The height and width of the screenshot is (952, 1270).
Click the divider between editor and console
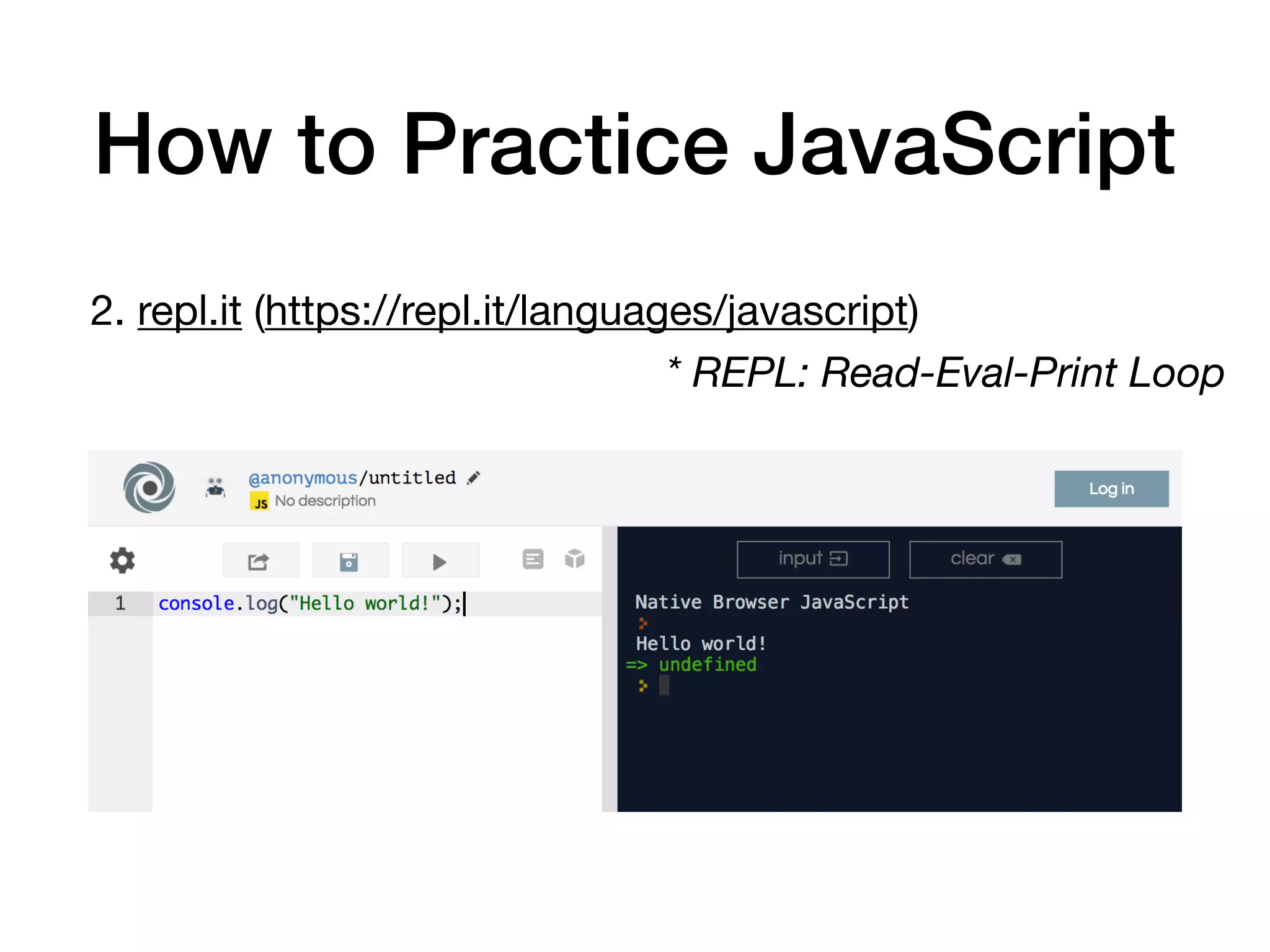click(x=610, y=669)
